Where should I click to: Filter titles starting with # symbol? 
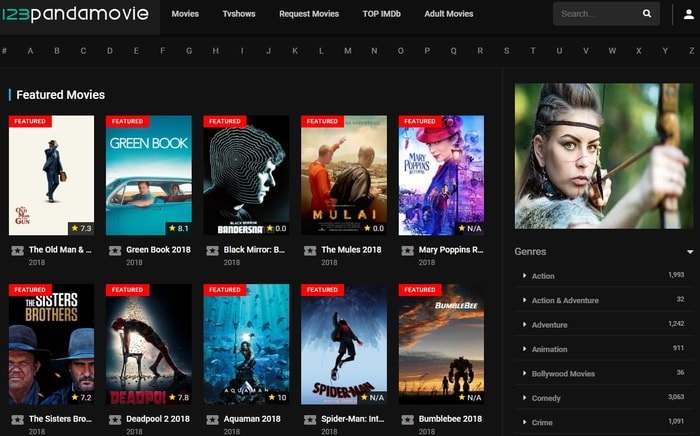click(x=4, y=51)
